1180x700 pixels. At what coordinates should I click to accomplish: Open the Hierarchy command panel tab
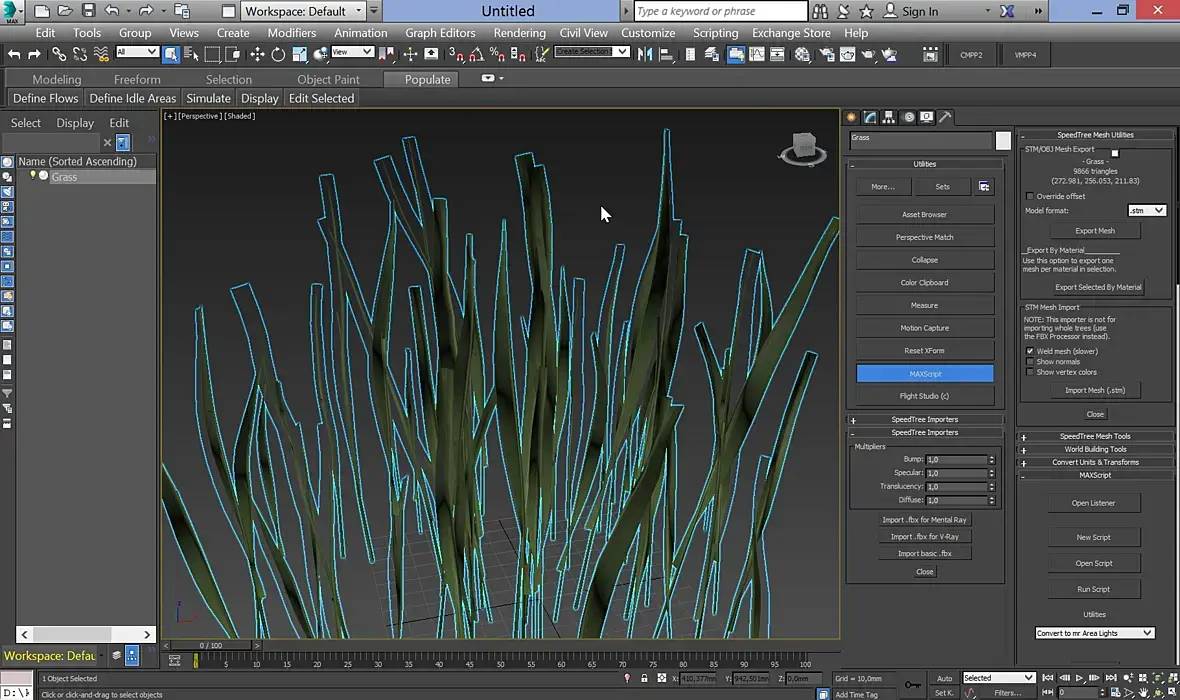pos(889,117)
